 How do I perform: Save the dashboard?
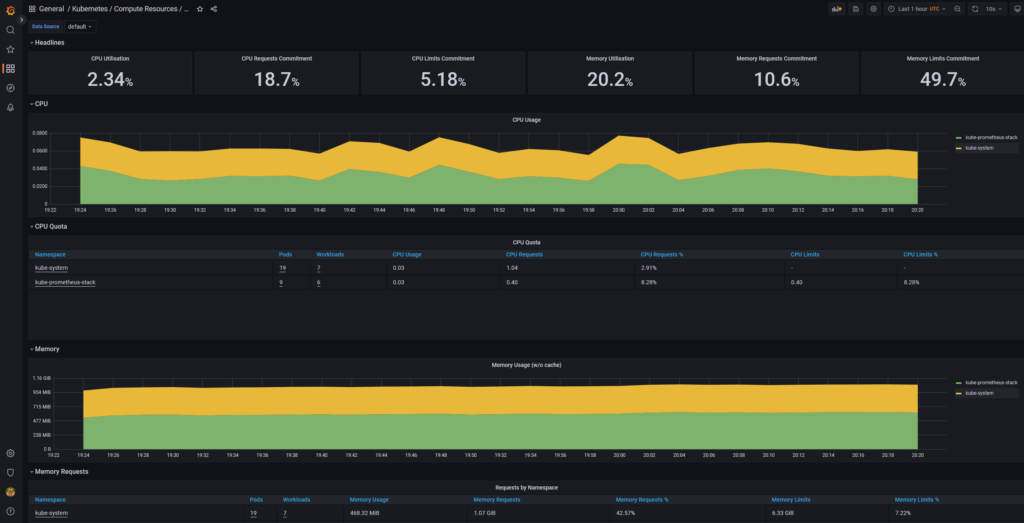click(x=856, y=9)
